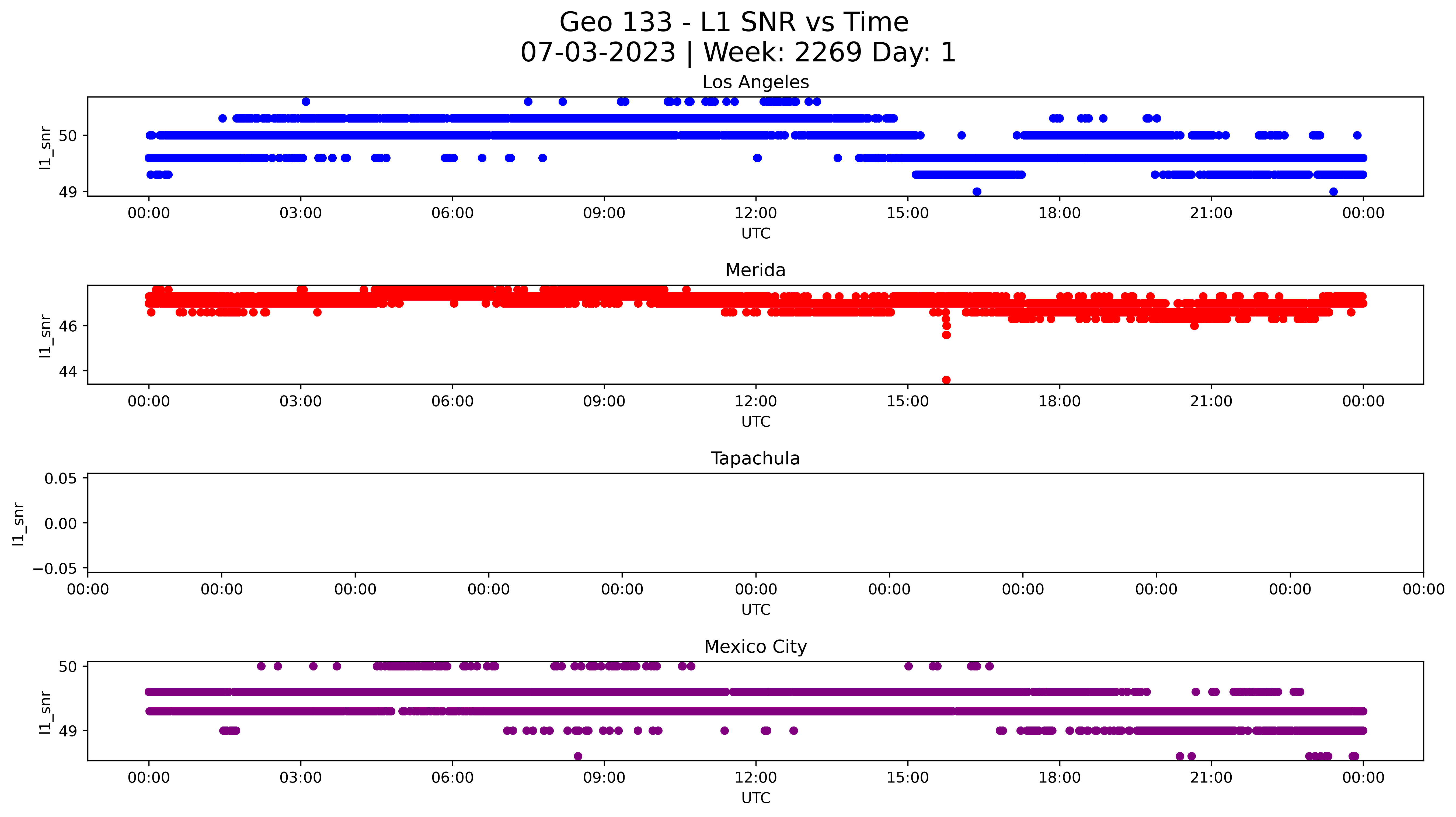Click the 18:00 tick label under Los Angeles plot

tap(1059, 213)
